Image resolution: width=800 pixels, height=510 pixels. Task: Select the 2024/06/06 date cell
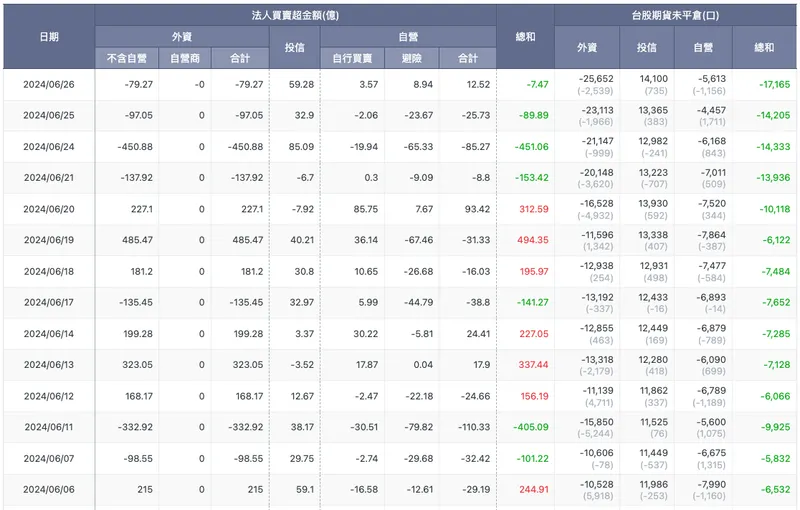tap(49, 490)
